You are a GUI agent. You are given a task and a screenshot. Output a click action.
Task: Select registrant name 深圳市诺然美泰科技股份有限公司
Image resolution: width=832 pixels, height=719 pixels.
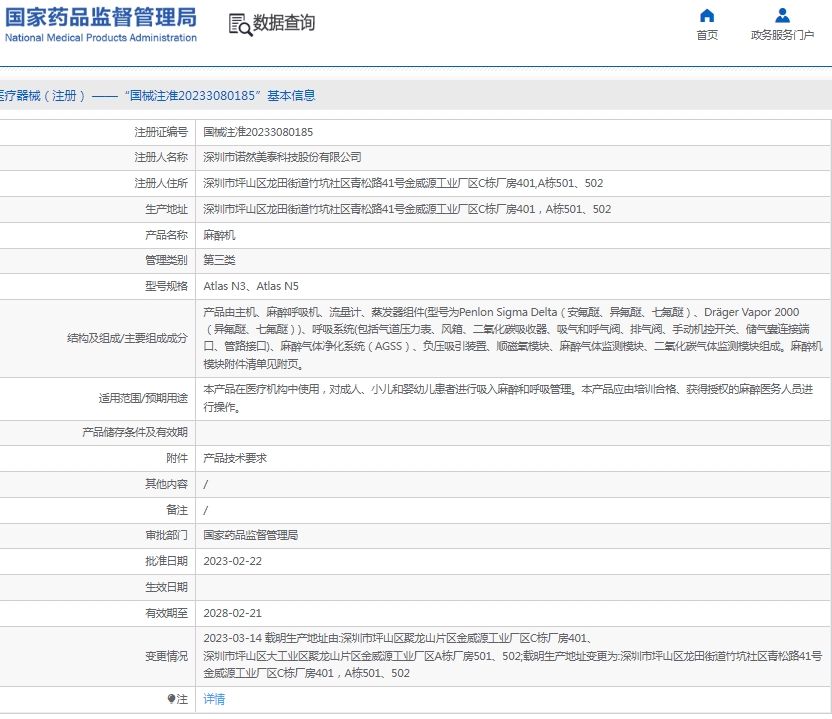pos(282,158)
